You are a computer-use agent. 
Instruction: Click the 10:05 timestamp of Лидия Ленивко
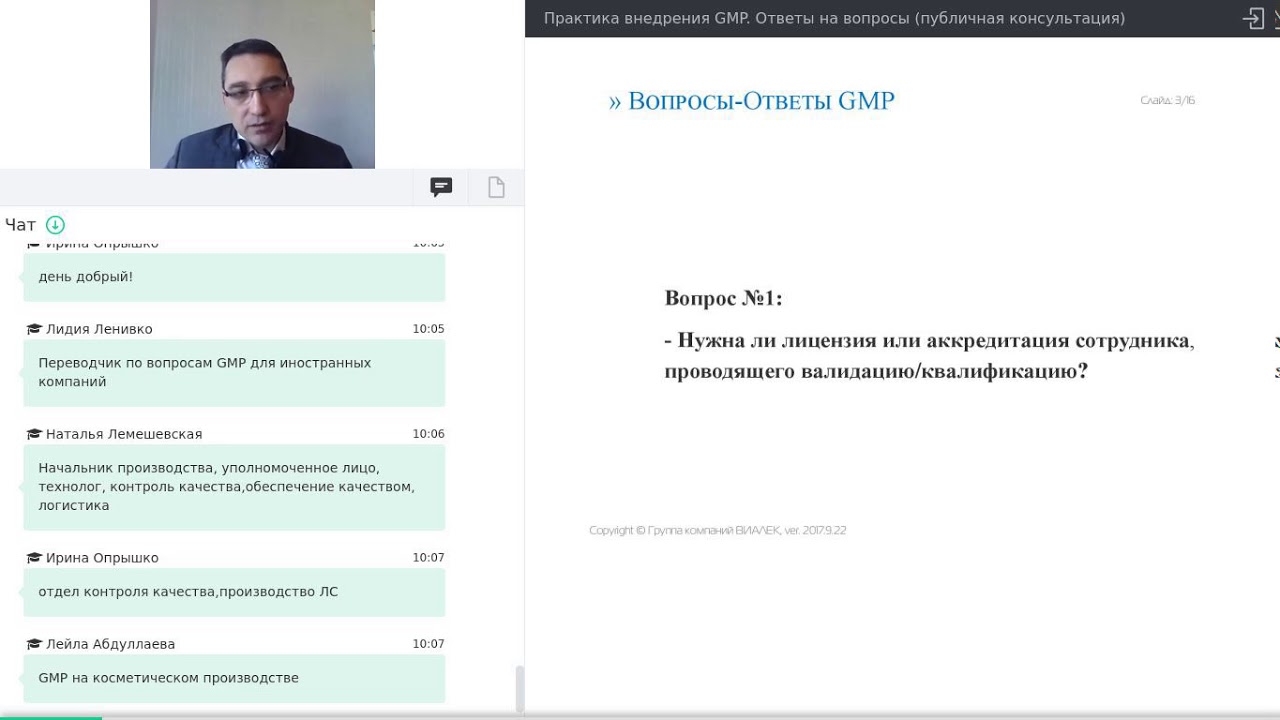428,329
